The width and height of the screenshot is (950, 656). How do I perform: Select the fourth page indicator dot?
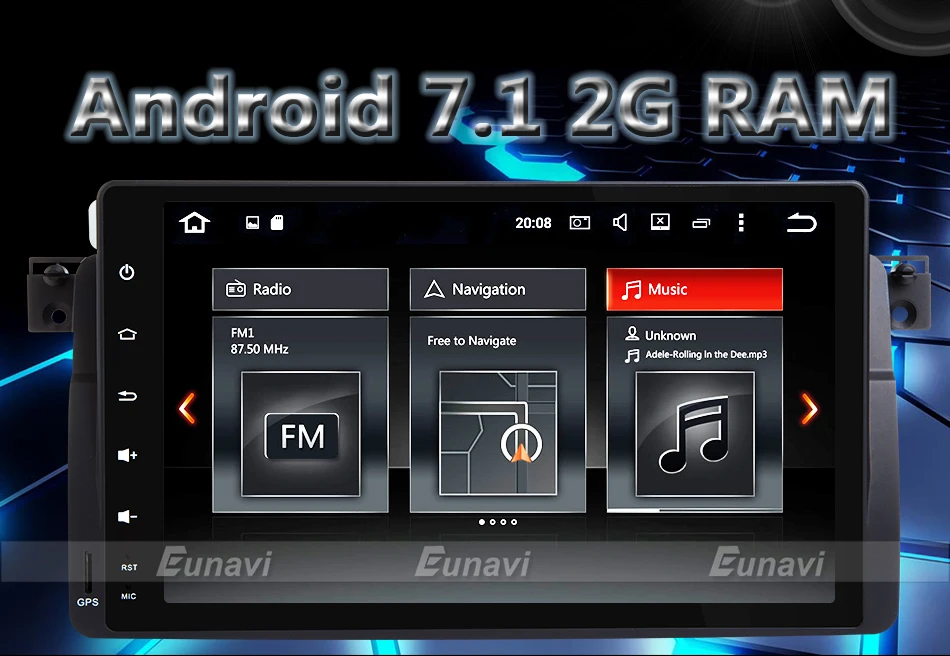point(514,522)
